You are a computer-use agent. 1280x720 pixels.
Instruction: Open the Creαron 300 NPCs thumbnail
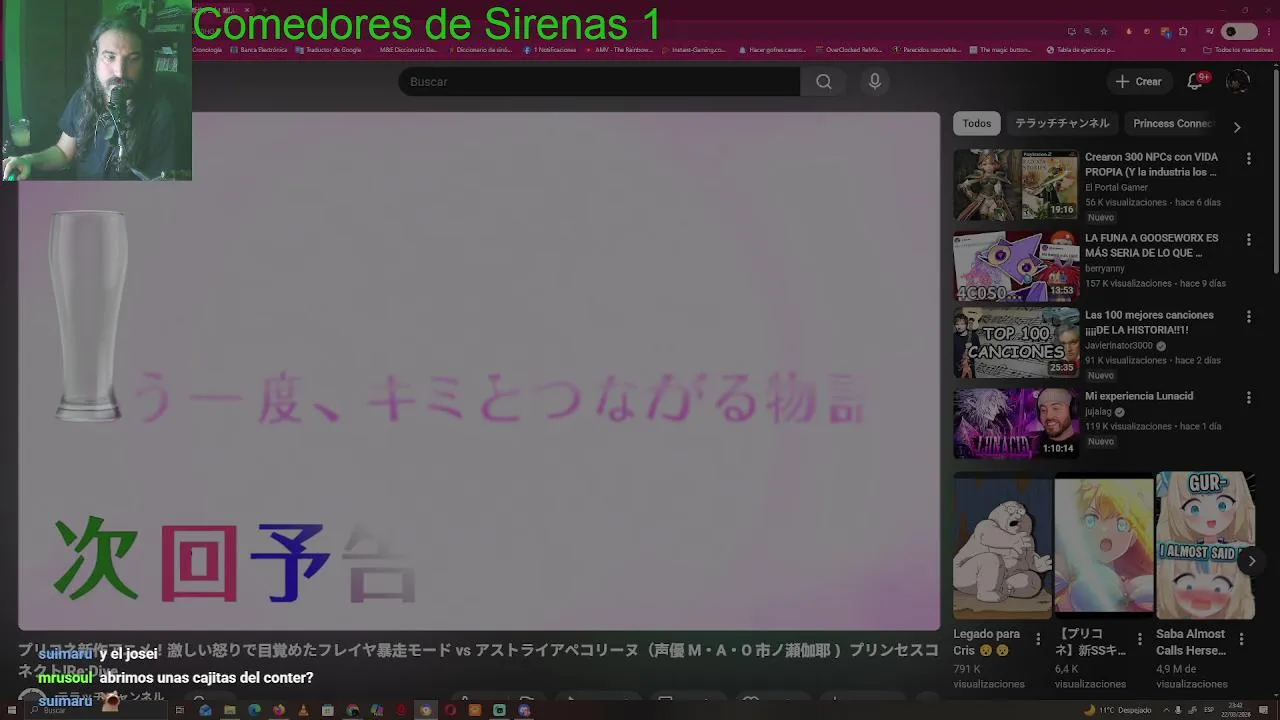(1016, 185)
